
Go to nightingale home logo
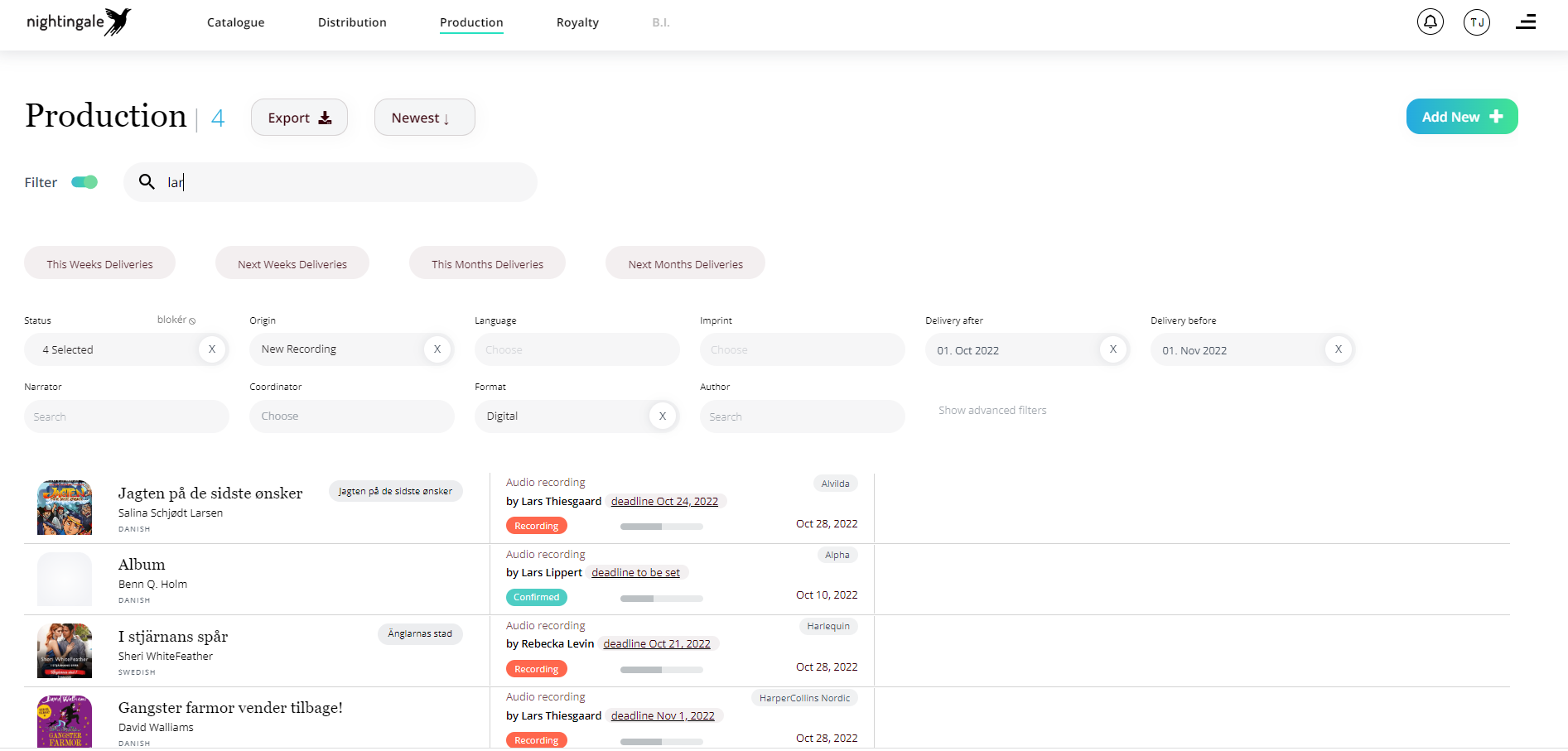(79, 22)
